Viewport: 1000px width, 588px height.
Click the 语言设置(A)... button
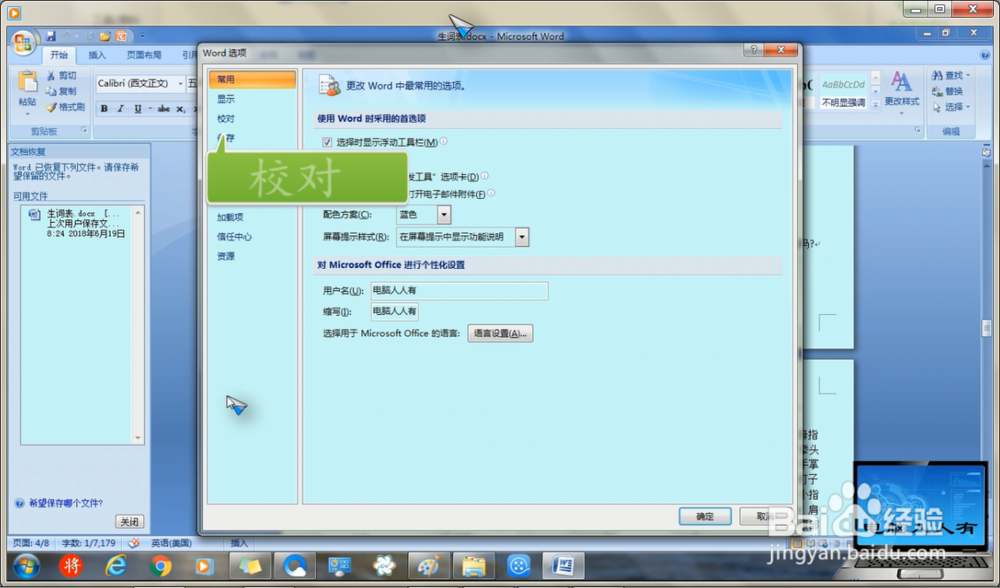tap(500, 334)
